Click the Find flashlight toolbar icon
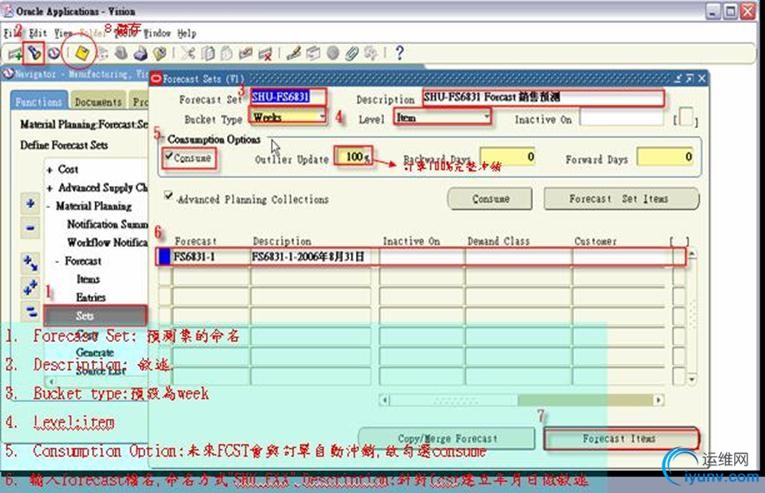Image resolution: width=765 pixels, height=493 pixels. 34,53
